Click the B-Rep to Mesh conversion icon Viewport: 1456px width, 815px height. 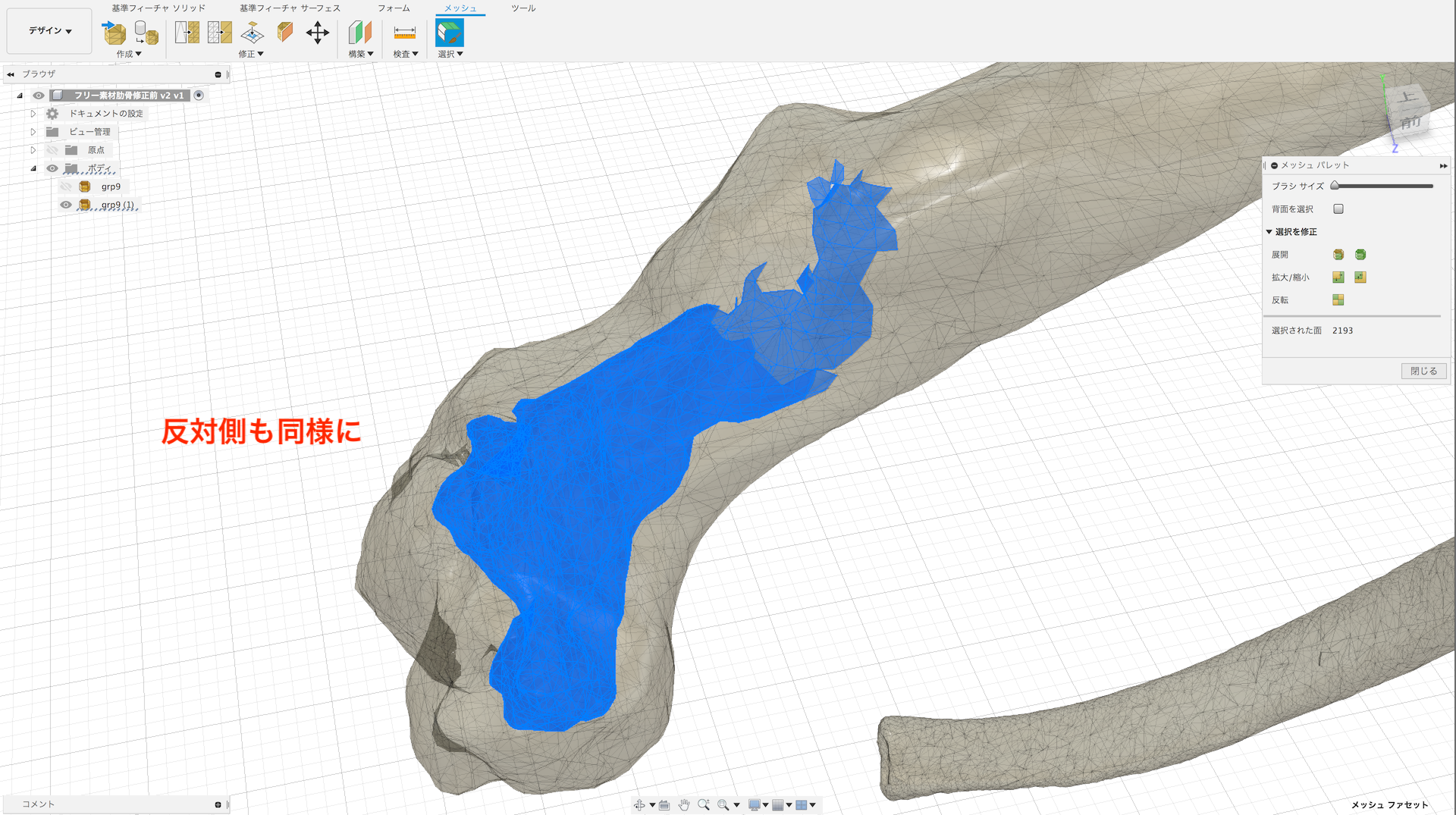pyautogui.click(x=146, y=33)
